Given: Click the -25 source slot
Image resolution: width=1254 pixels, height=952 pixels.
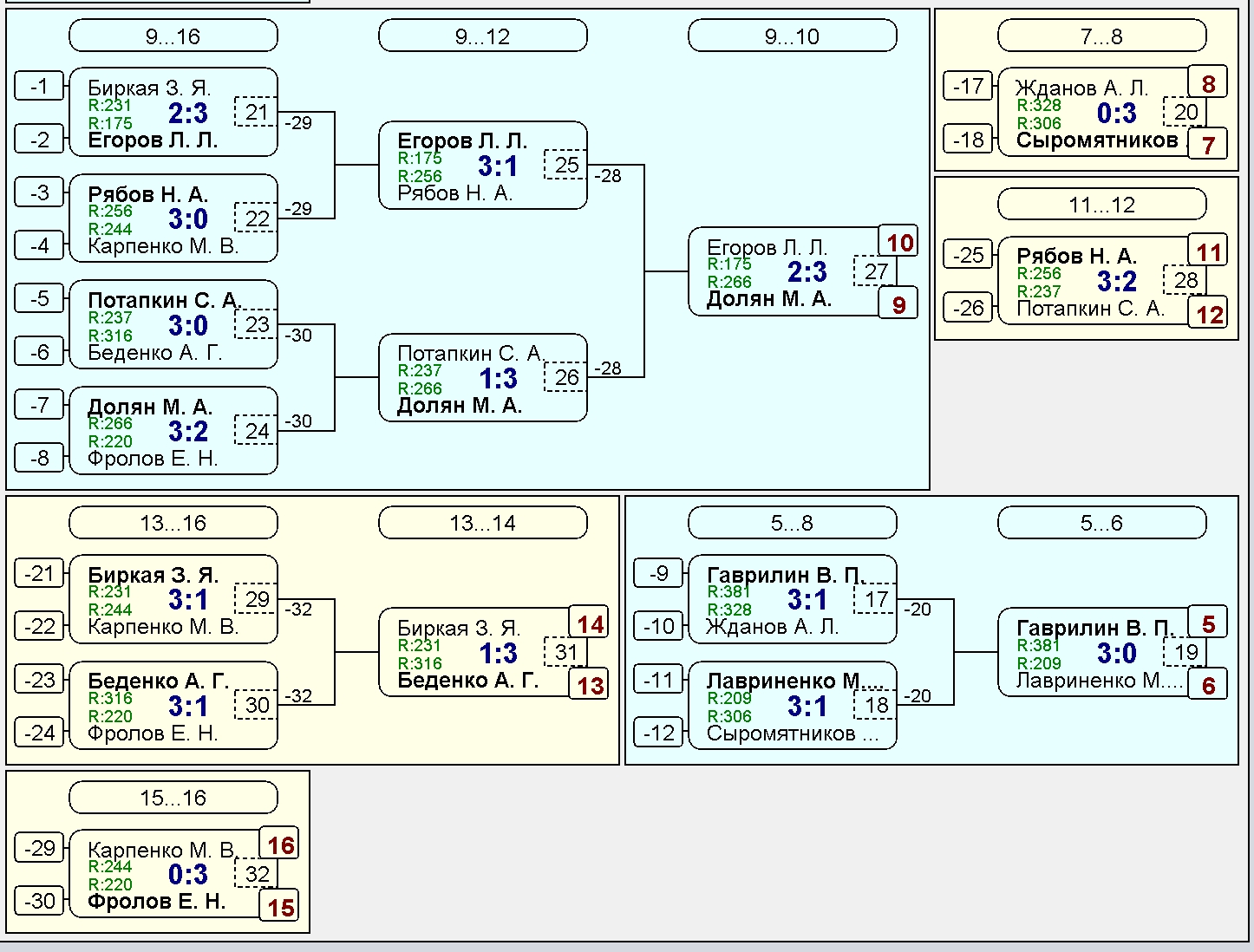Looking at the screenshot, I should (969, 254).
